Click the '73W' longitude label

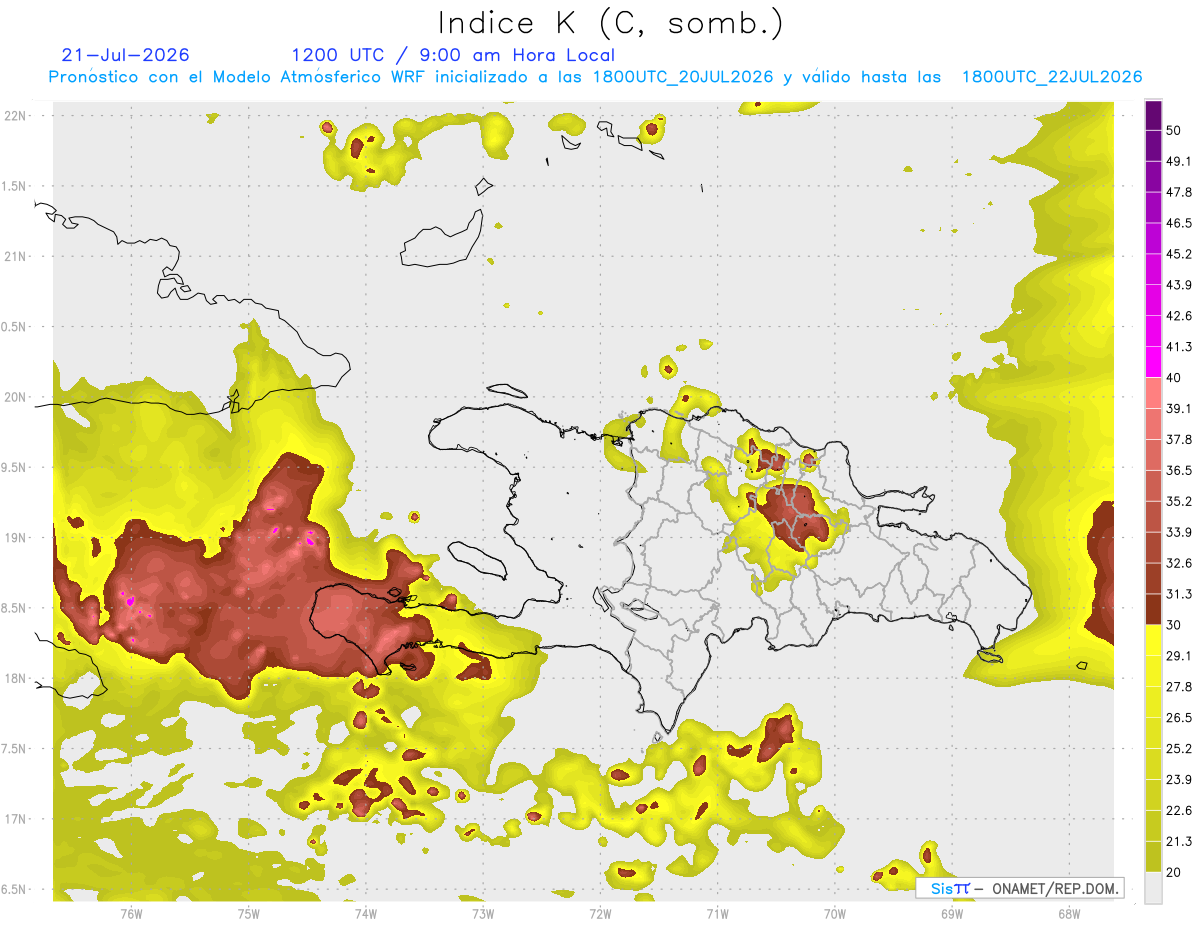point(483,913)
